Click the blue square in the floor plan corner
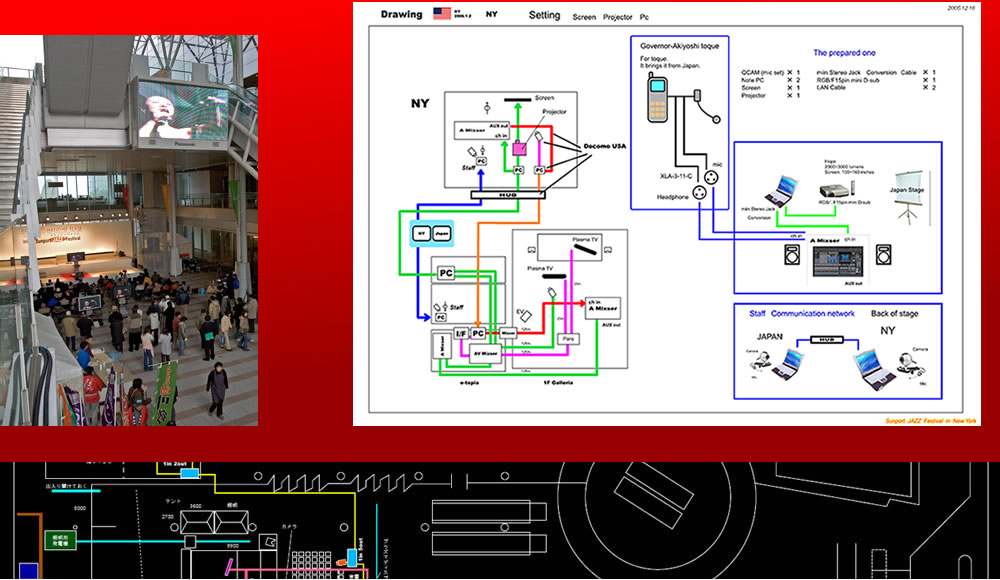This screenshot has width=1000, height=580. pos(28,572)
